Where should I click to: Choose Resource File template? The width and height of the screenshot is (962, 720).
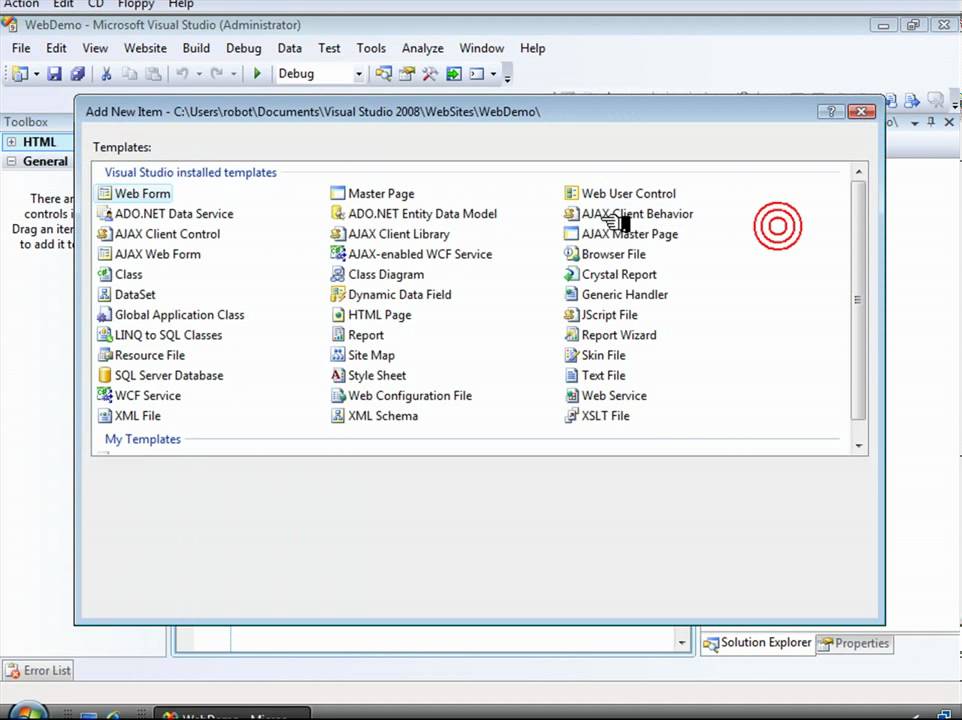click(x=141, y=355)
